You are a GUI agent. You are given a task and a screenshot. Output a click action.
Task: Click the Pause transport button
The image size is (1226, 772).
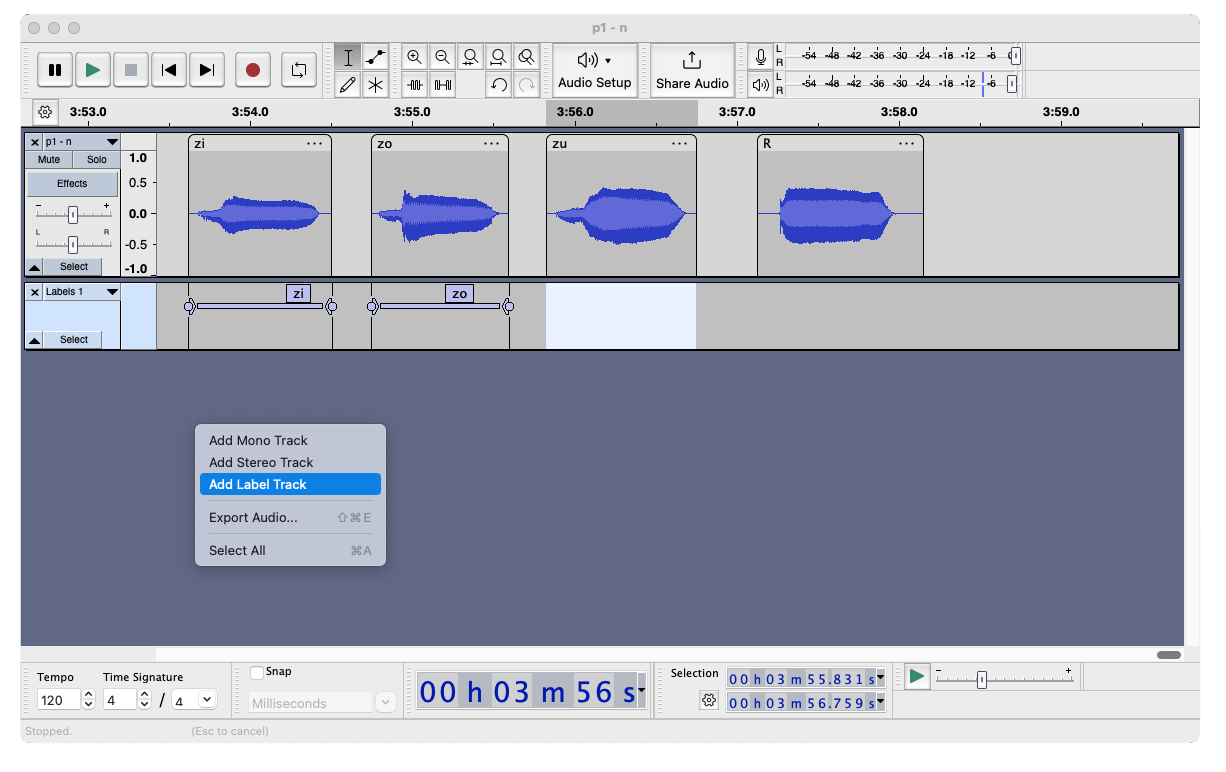[x=55, y=70]
